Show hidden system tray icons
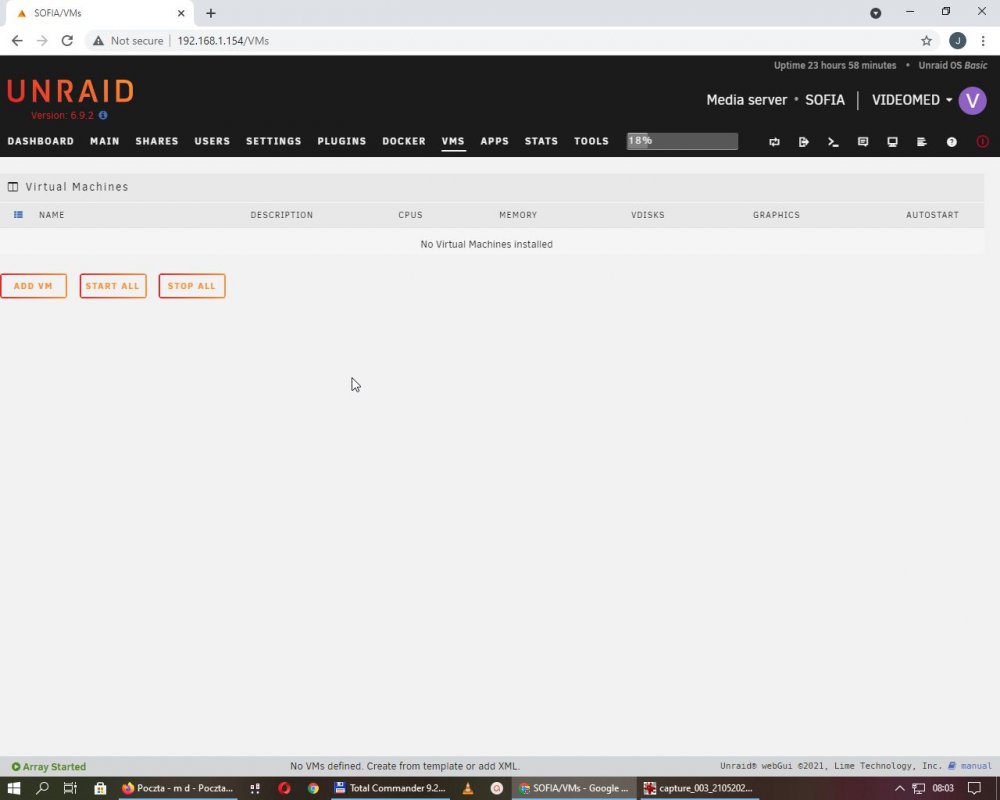Image resolution: width=1000 pixels, height=800 pixels. [899, 788]
